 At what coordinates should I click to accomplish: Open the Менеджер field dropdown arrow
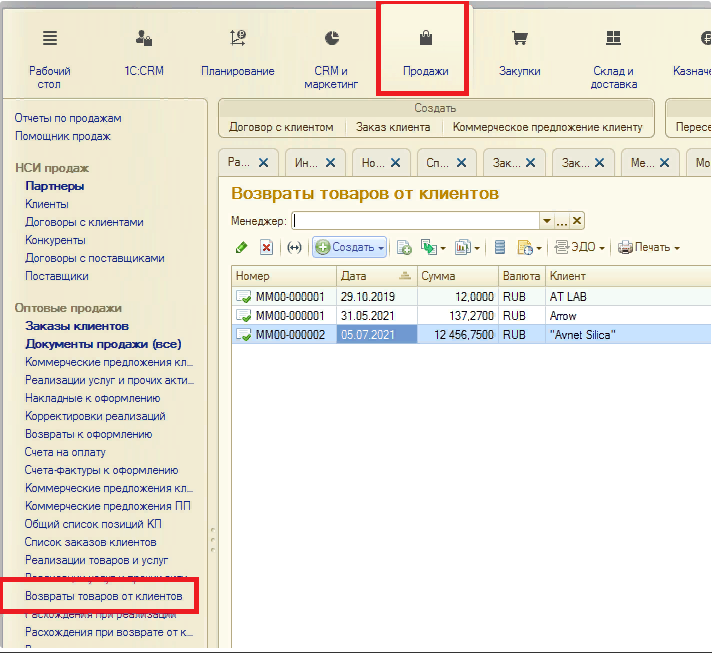(x=546, y=221)
